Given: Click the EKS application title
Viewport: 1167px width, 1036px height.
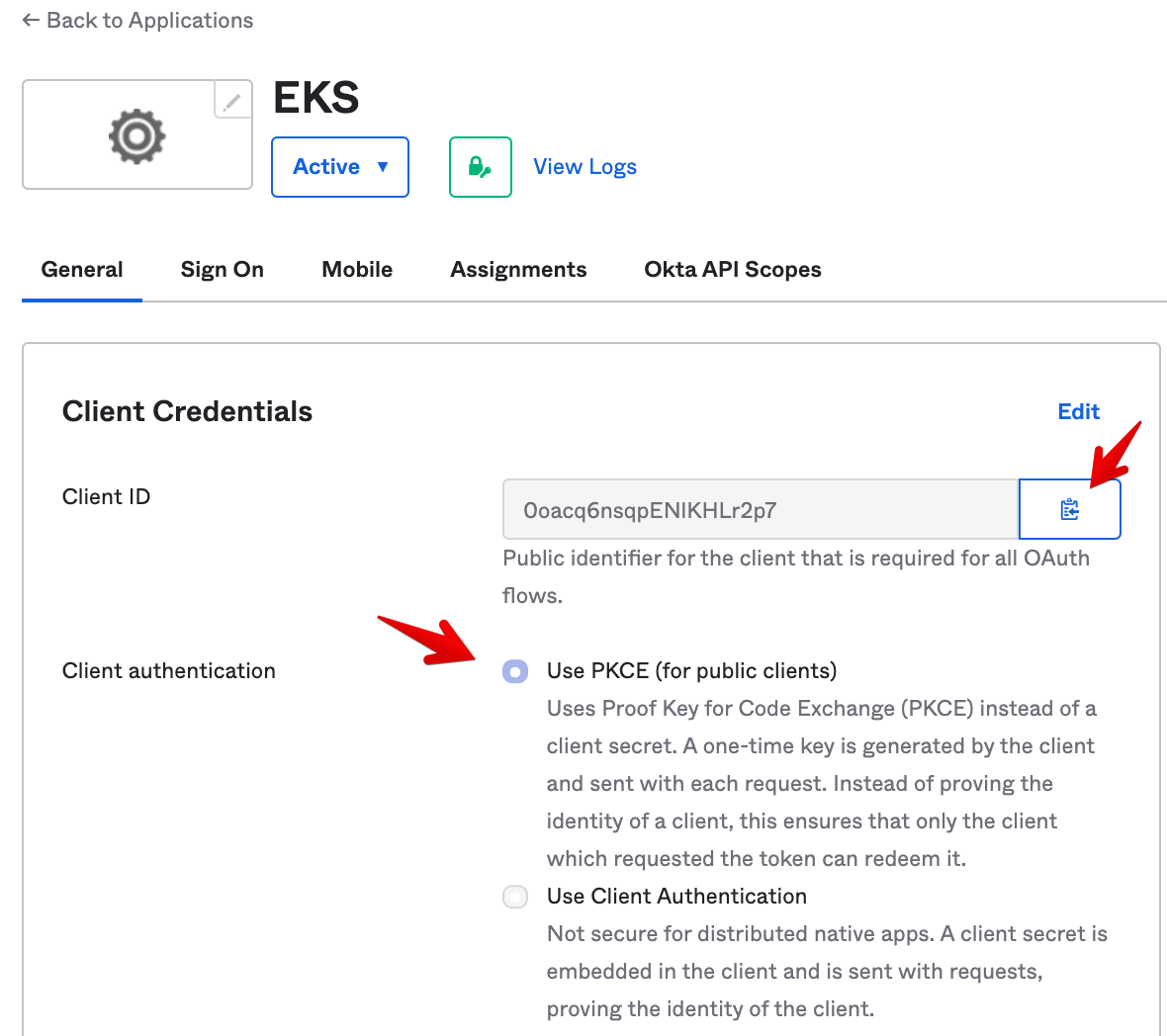Looking at the screenshot, I should (315, 98).
